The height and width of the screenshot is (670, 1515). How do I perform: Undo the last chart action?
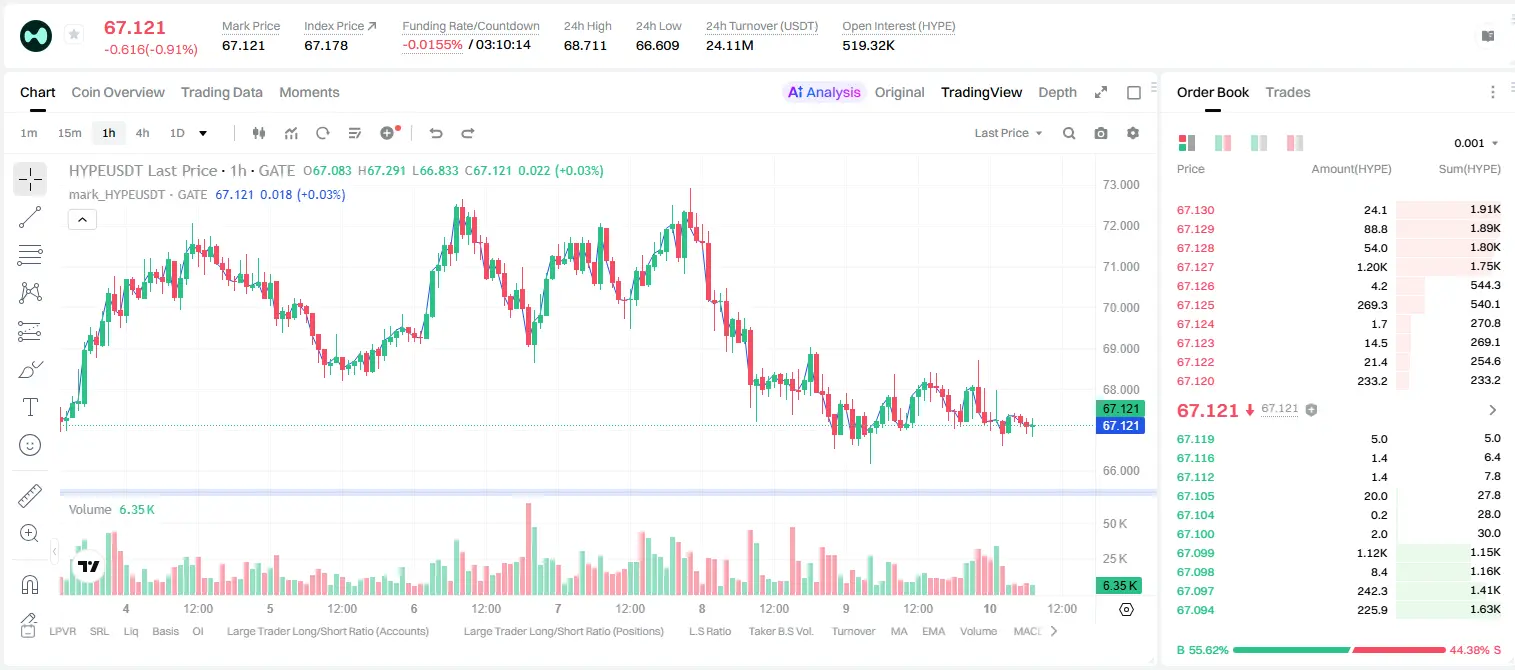435,133
